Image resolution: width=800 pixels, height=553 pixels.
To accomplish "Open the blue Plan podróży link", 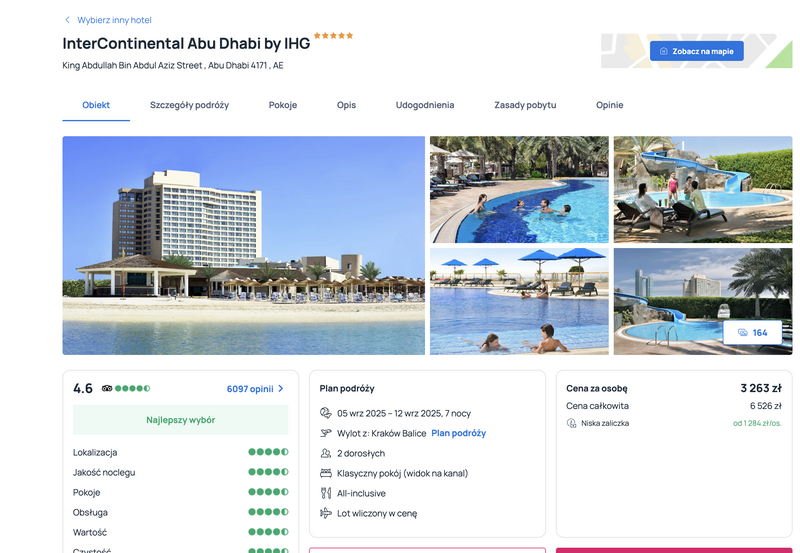I will click(459, 433).
